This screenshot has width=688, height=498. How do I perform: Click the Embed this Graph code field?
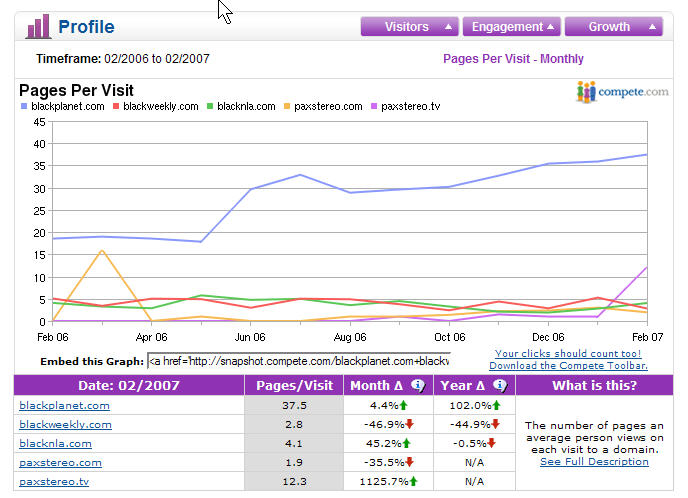tap(299, 361)
